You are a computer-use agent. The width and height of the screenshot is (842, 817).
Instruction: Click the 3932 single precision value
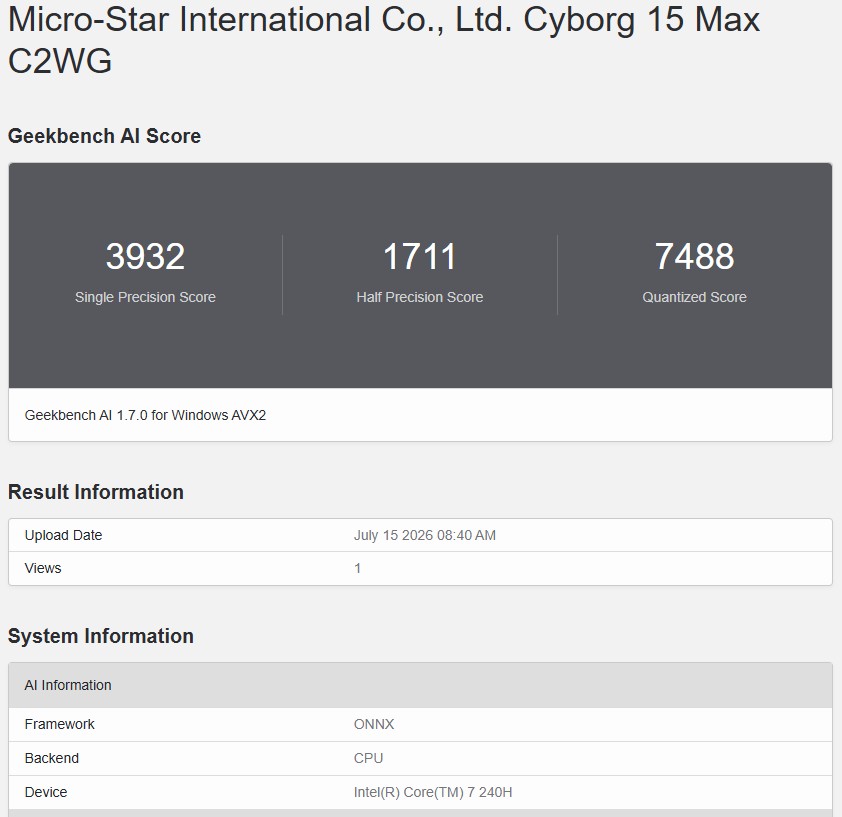pyautogui.click(x=145, y=256)
